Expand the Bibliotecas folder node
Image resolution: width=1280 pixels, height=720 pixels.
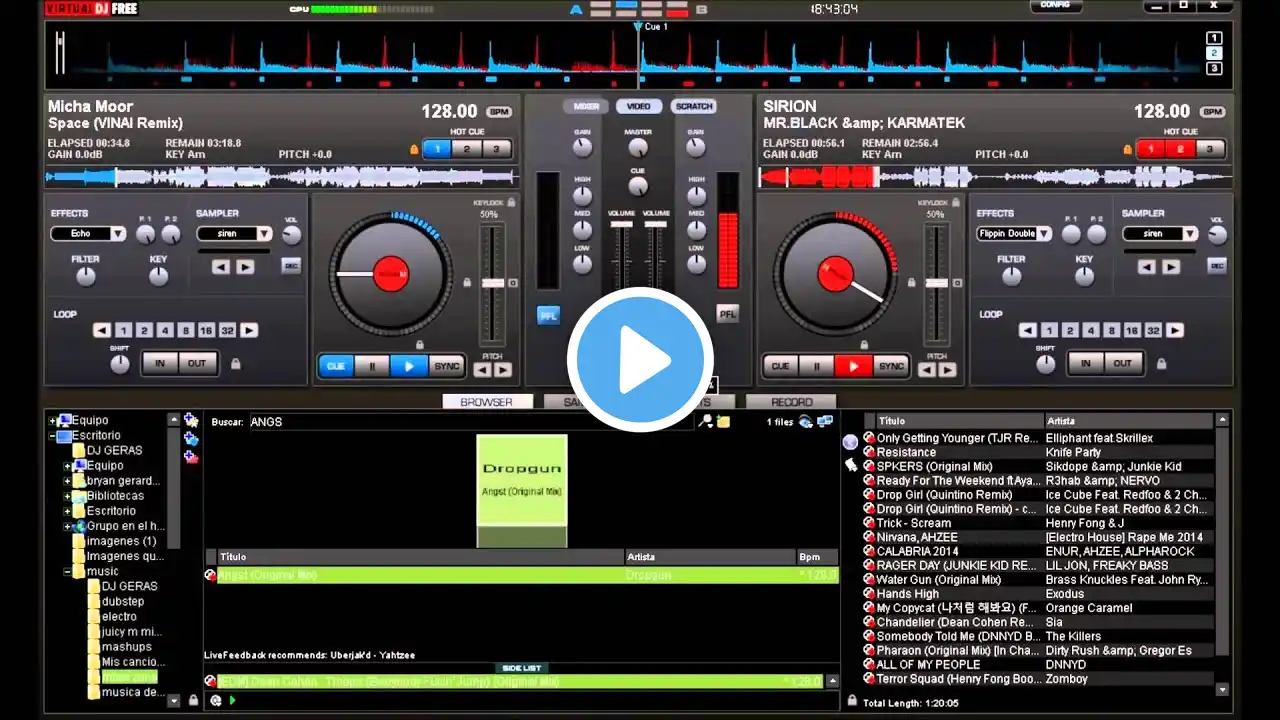pos(68,496)
